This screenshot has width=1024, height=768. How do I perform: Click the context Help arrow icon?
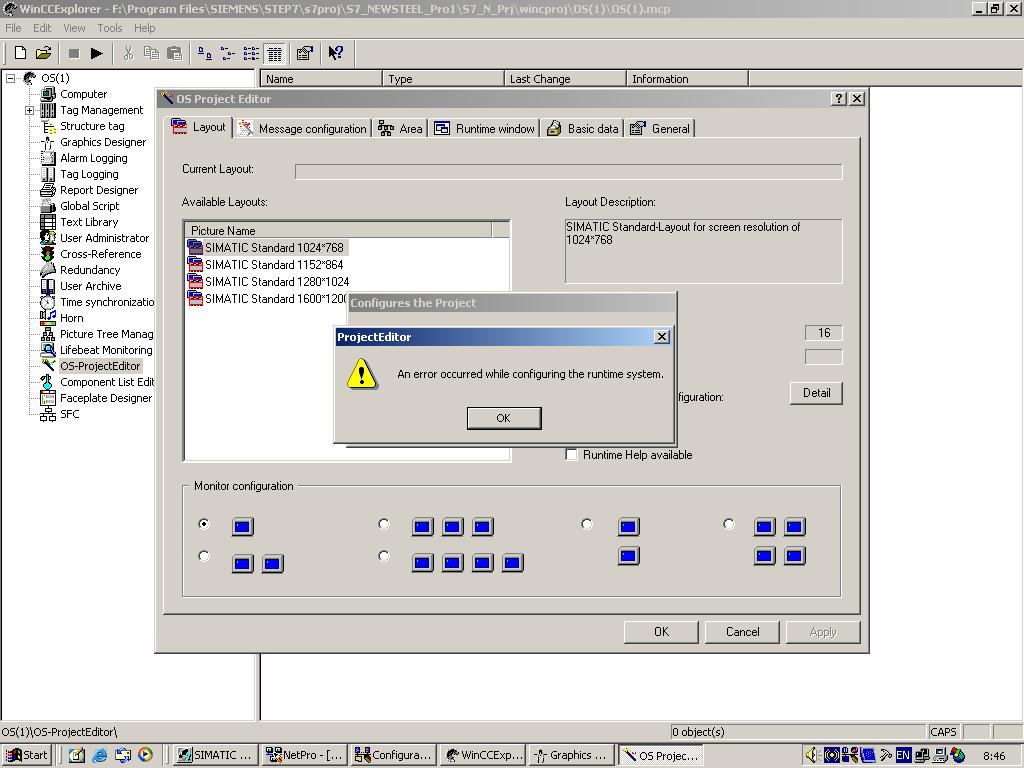pos(336,53)
